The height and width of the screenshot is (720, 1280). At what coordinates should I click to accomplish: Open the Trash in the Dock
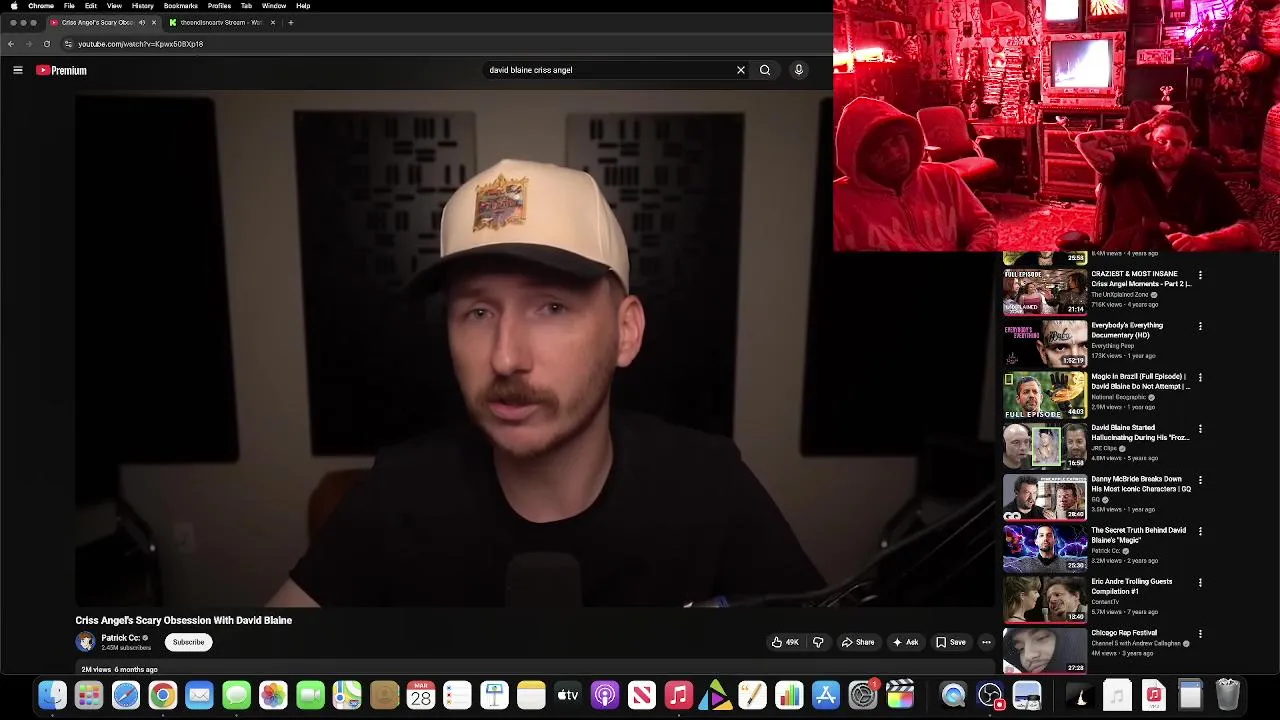[1228, 695]
